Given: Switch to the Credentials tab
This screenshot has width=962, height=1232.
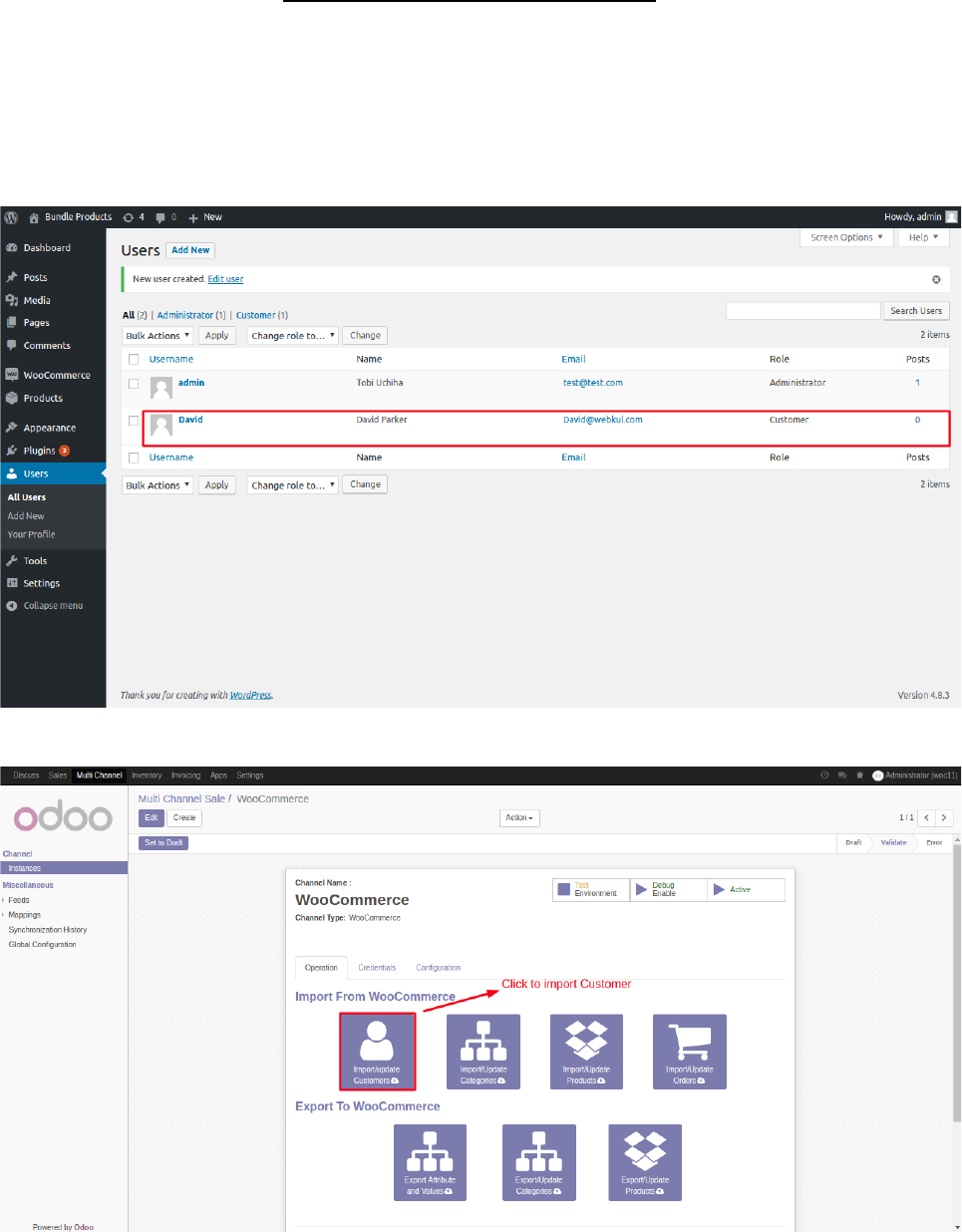Looking at the screenshot, I should pos(377,968).
